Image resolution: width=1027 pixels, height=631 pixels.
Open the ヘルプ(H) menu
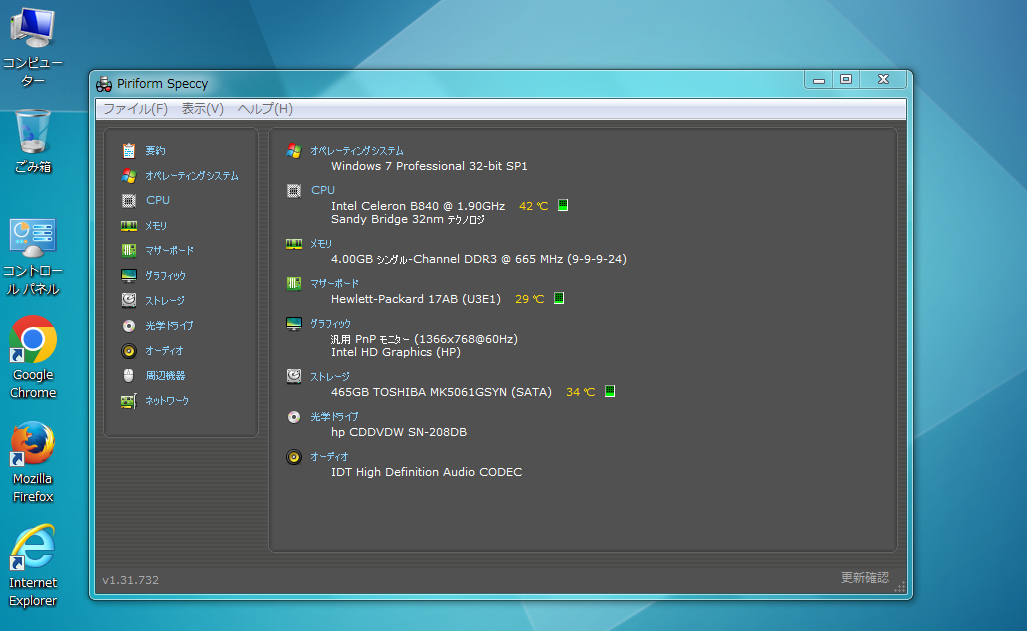[x=265, y=109]
